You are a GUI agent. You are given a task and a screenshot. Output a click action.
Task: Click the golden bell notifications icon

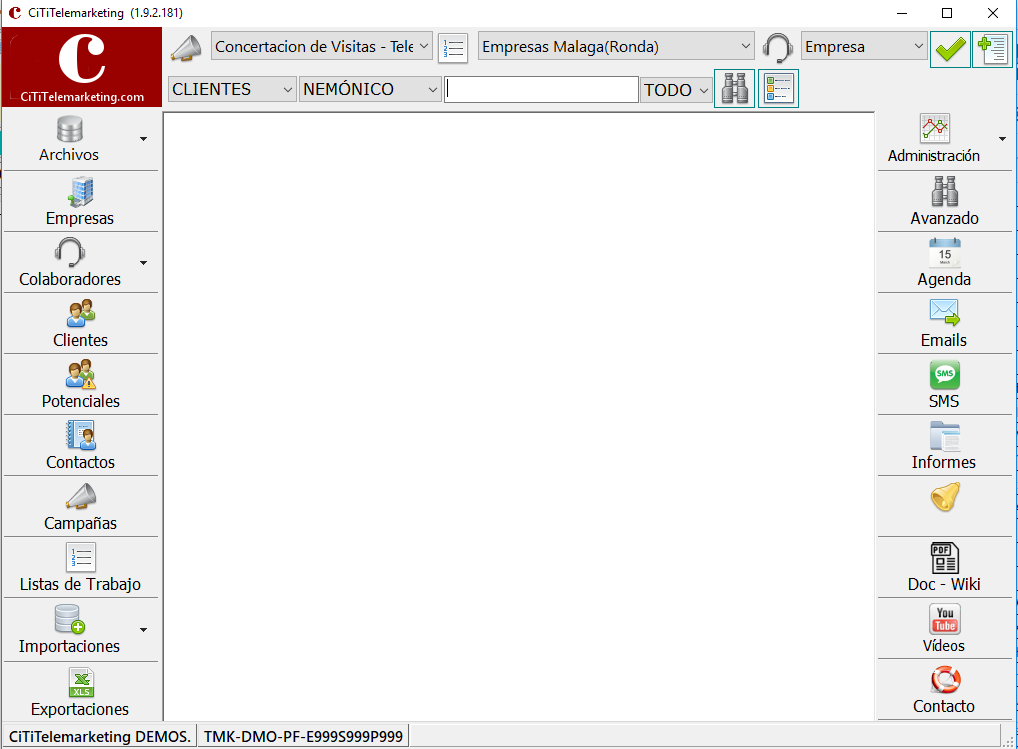[945, 497]
